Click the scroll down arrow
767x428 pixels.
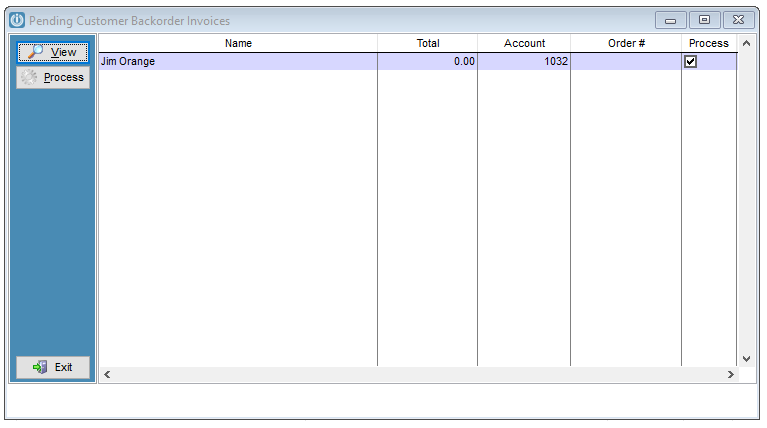[746, 359]
